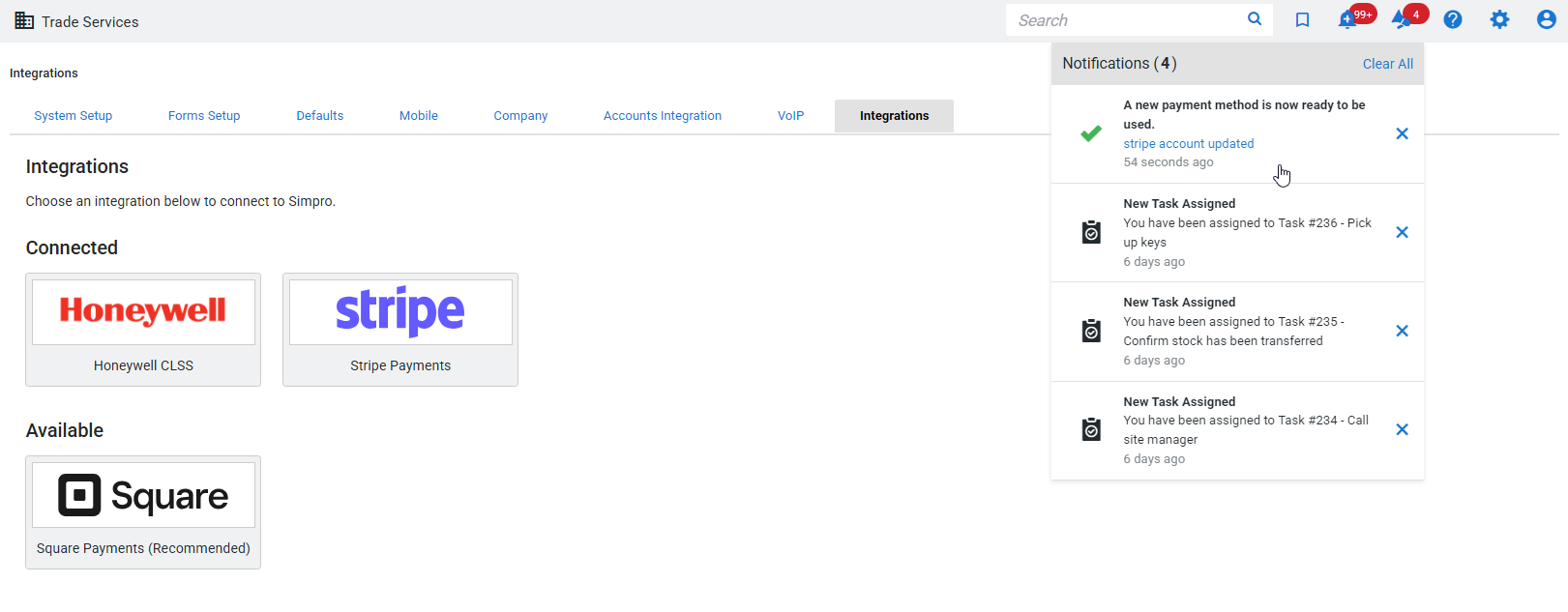Open the Task #234 Call site manager notification
This screenshot has width=1568, height=612.
1237,430
